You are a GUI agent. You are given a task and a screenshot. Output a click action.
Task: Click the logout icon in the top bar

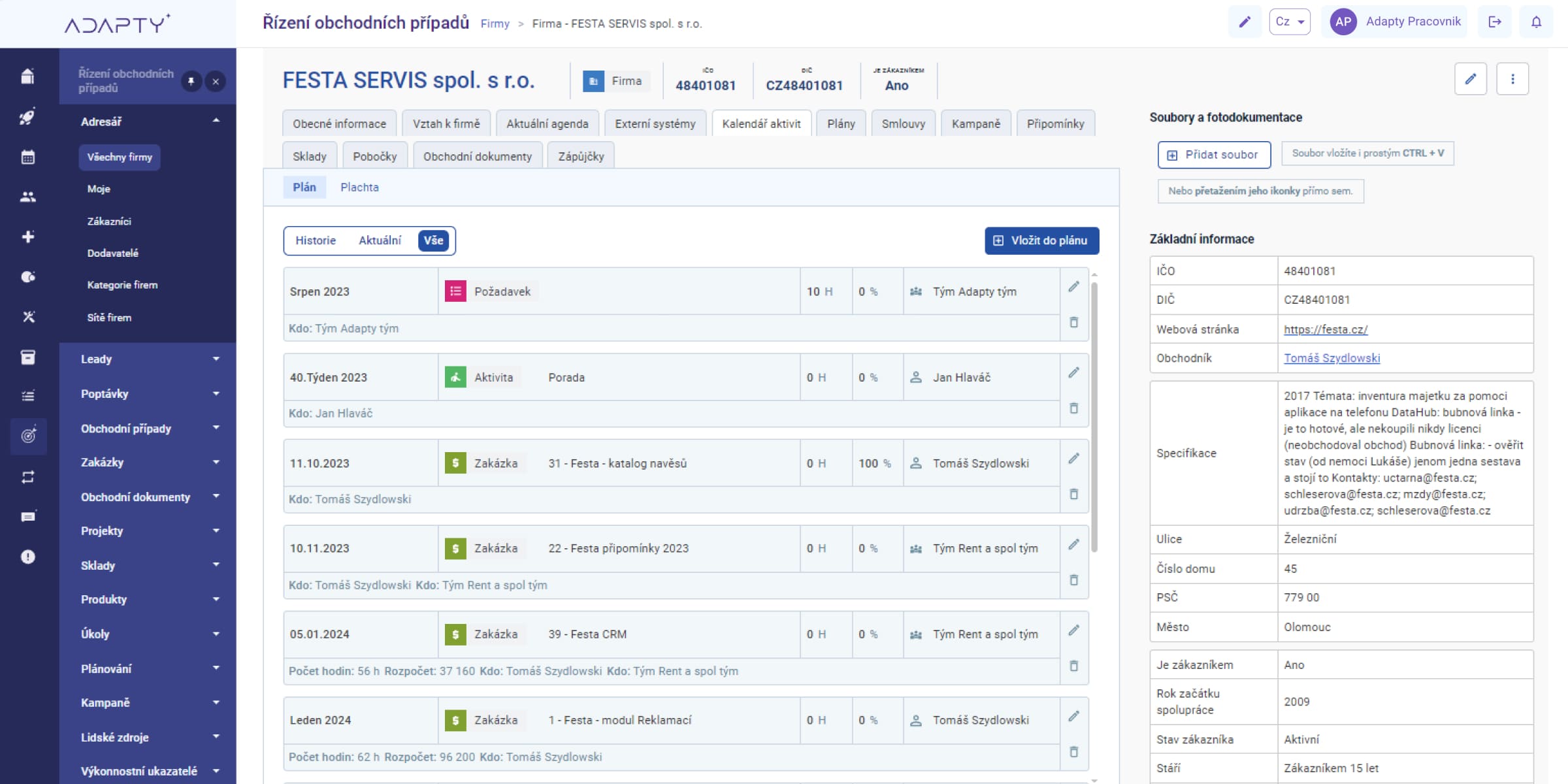point(1495,22)
